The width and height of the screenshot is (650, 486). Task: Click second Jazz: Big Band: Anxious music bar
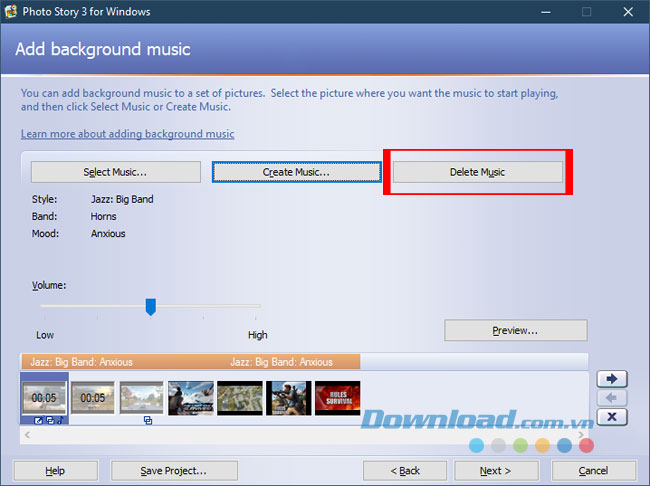coord(281,362)
